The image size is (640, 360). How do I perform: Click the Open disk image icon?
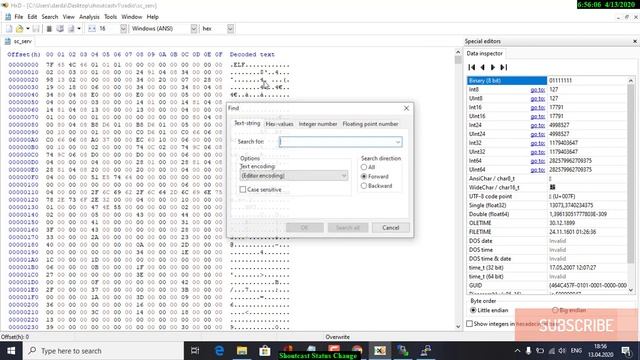click(x=71, y=29)
